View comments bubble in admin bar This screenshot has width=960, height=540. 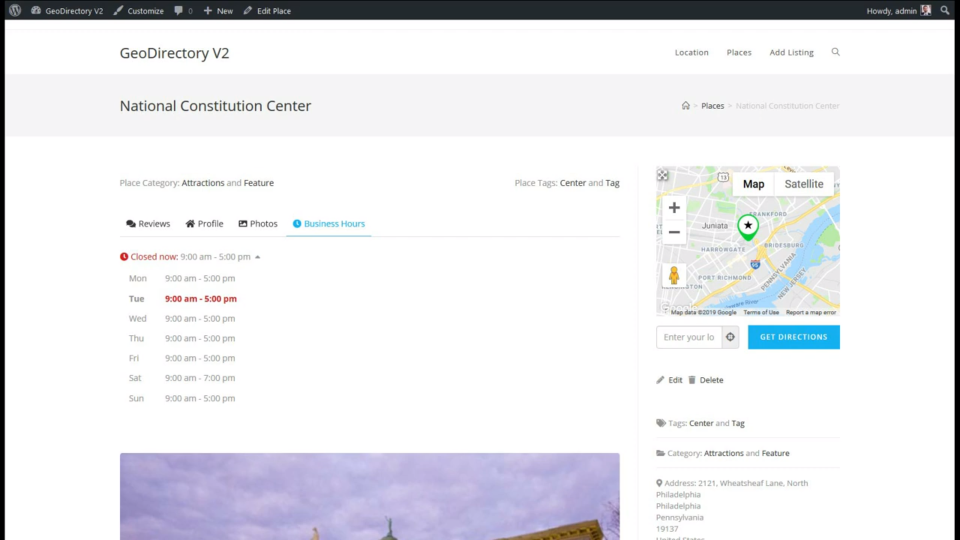point(183,10)
